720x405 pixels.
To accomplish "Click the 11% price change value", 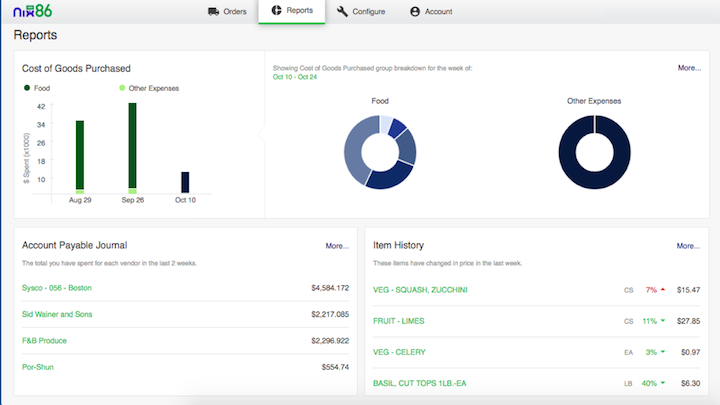I will click(x=649, y=321).
